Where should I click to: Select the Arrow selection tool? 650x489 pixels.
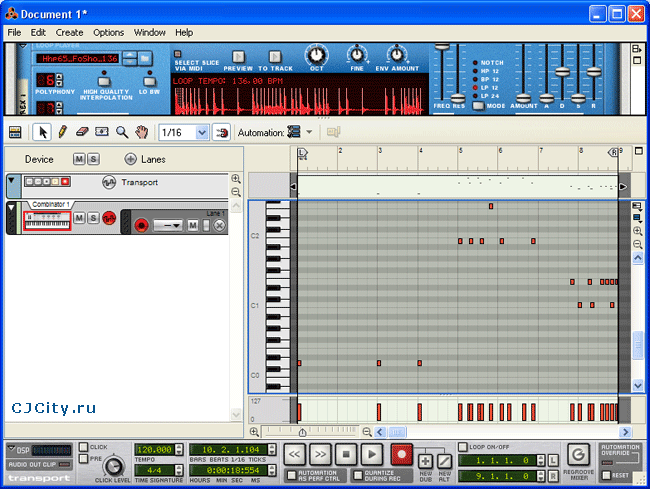coord(42,132)
